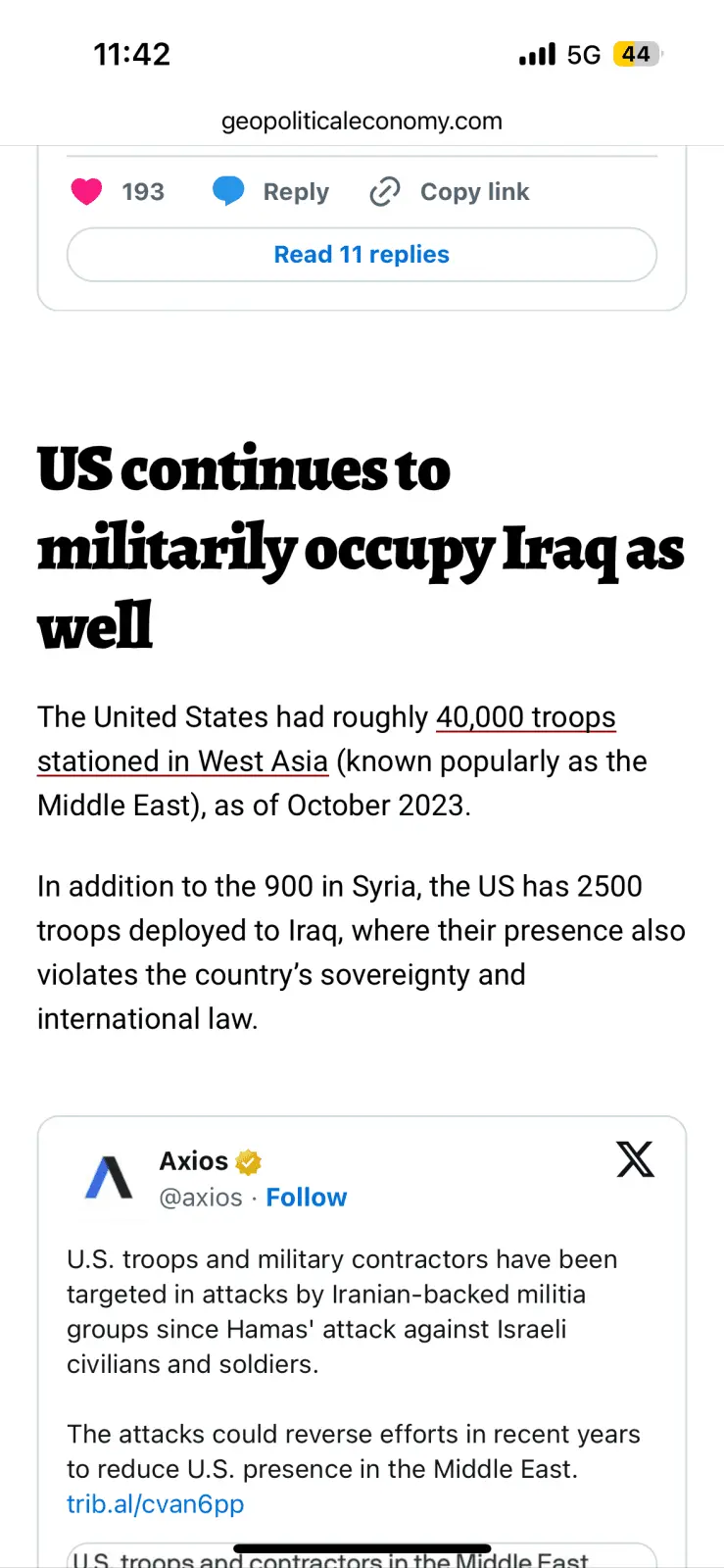Tap the geopoliticaleconomy.com address bar
The height and width of the screenshot is (1568, 724).
click(x=362, y=122)
